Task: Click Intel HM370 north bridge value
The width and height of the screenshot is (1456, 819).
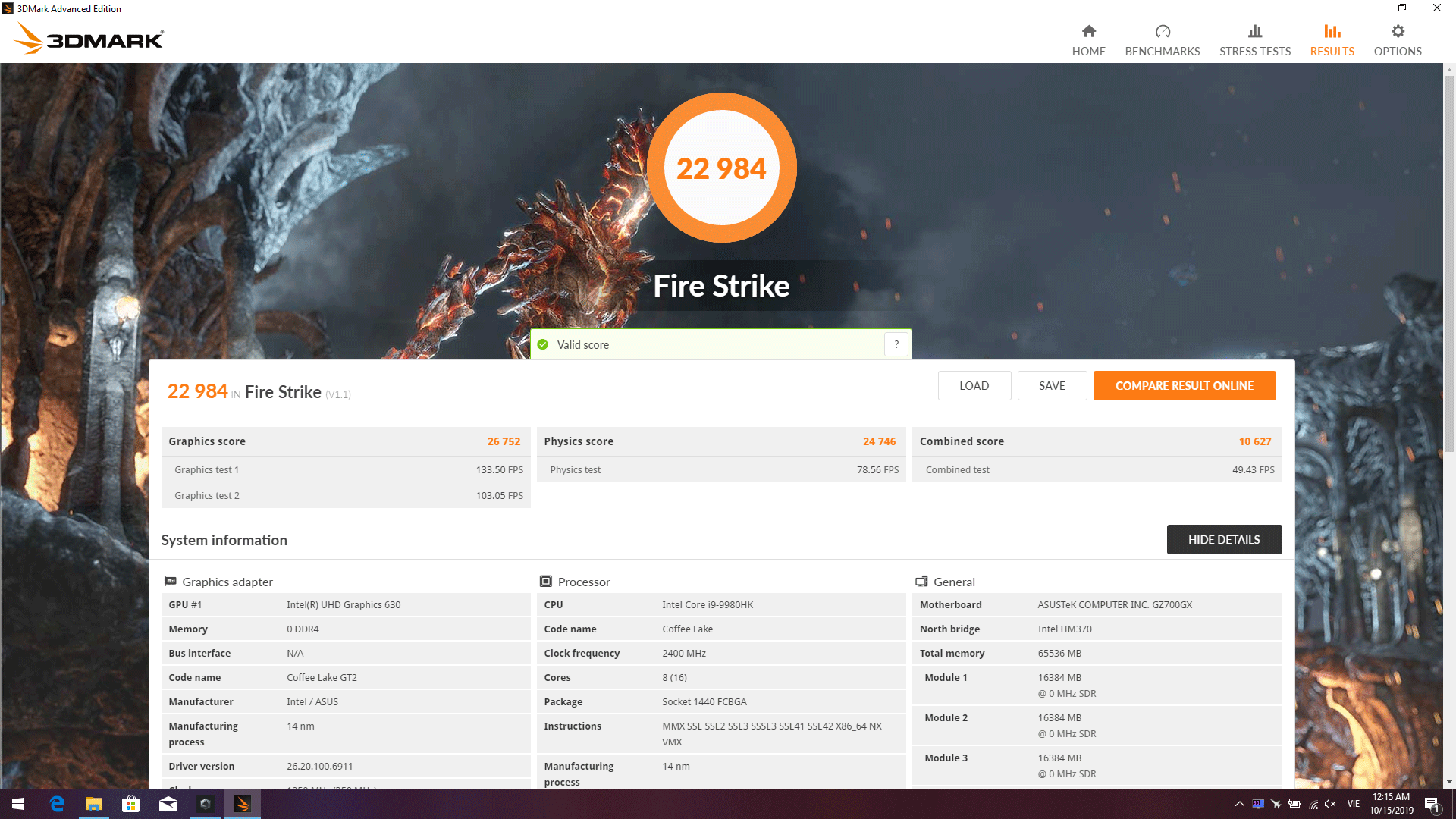Action: point(1065,629)
